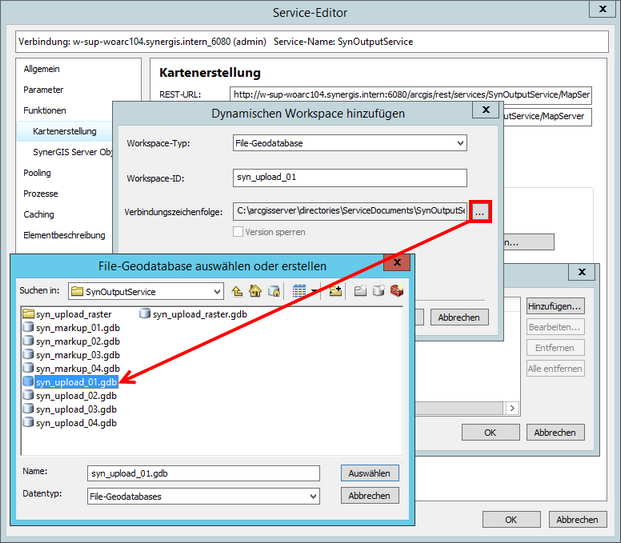621x543 pixels.
Task: Click the New Folder icon
Action: coord(360,291)
